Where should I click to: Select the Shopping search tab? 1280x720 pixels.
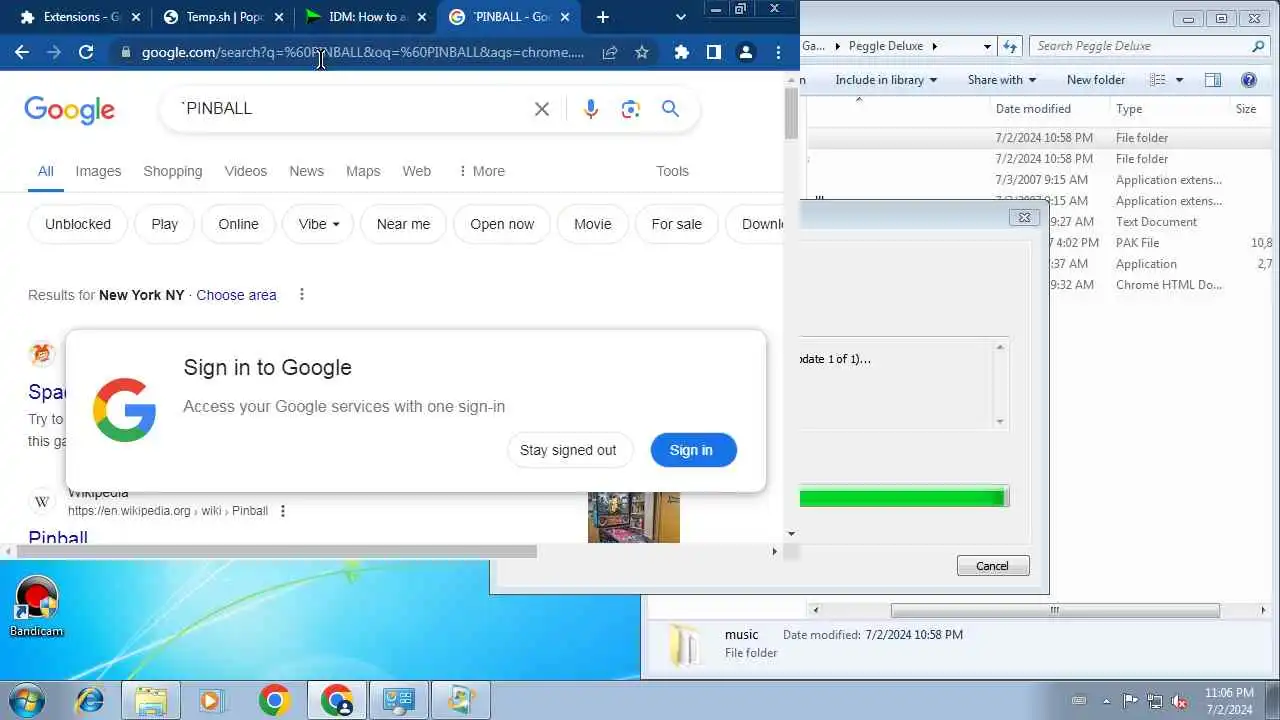pos(172,171)
